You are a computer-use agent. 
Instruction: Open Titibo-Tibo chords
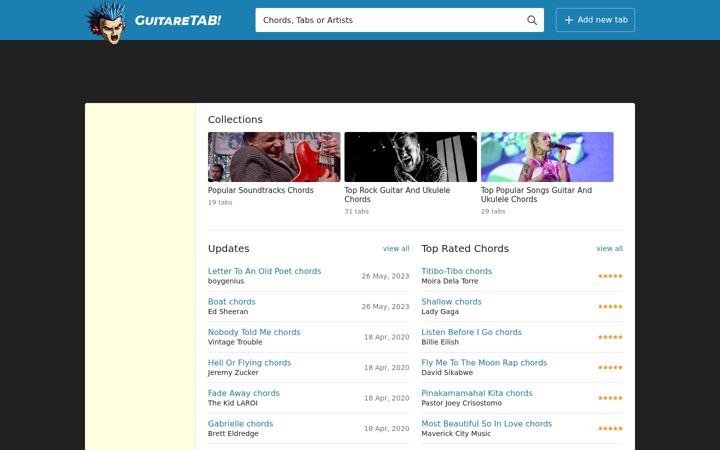[456, 271]
